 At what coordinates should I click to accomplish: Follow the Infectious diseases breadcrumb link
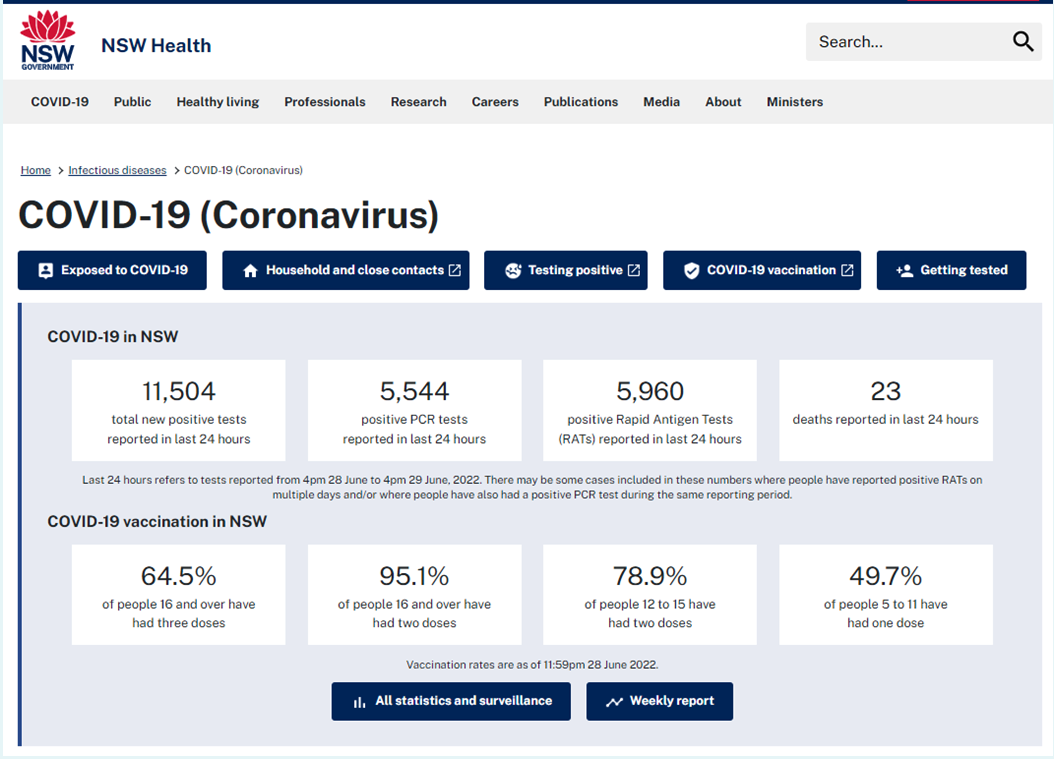coord(117,170)
